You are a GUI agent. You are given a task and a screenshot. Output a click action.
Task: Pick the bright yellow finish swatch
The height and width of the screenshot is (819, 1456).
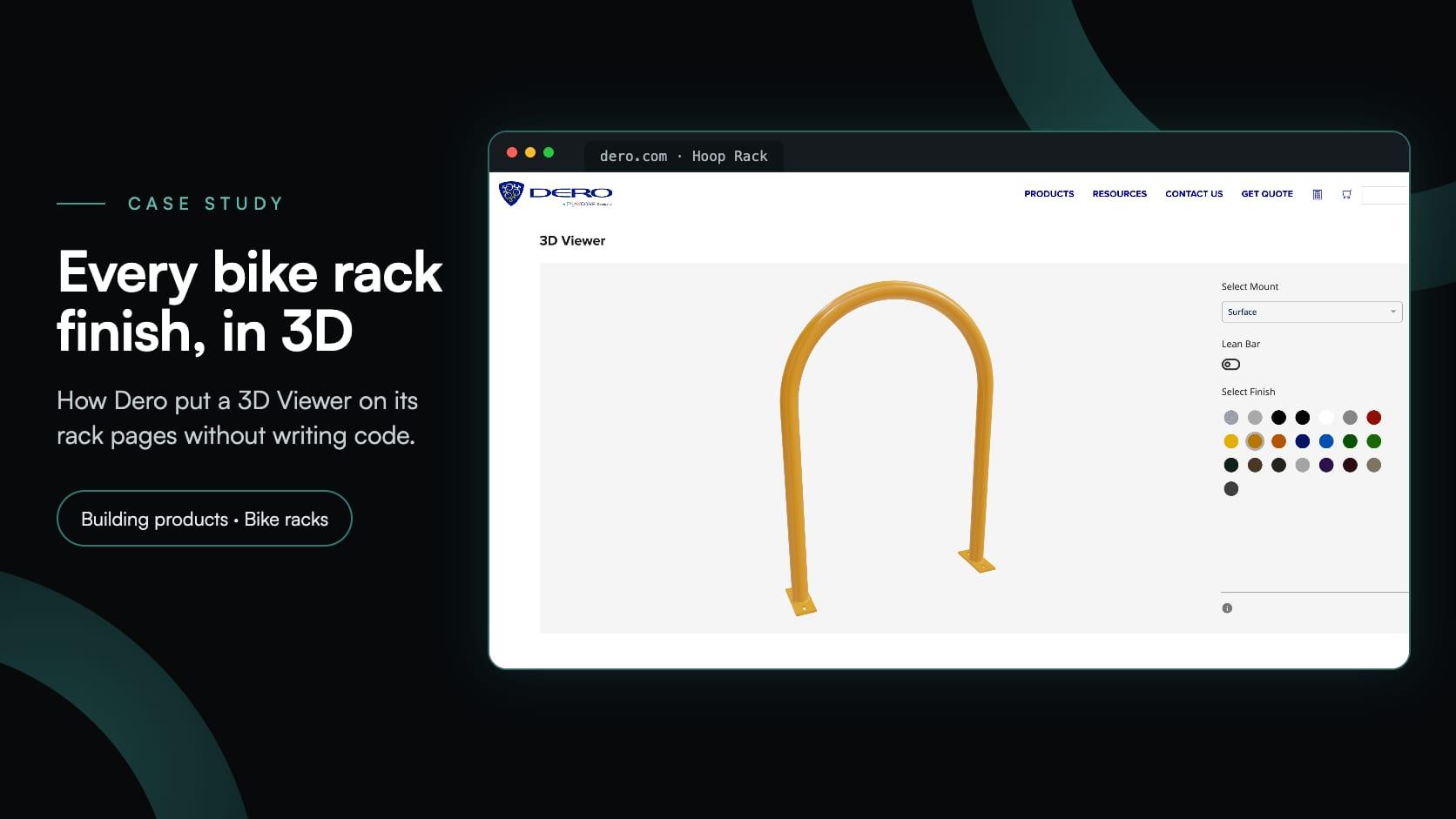[x=1230, y=441]
